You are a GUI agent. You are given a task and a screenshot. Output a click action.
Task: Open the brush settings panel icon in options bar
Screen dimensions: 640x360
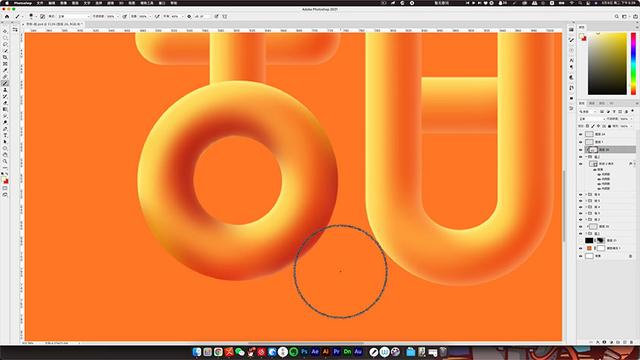pyautogui.click(x=42, y=16)
